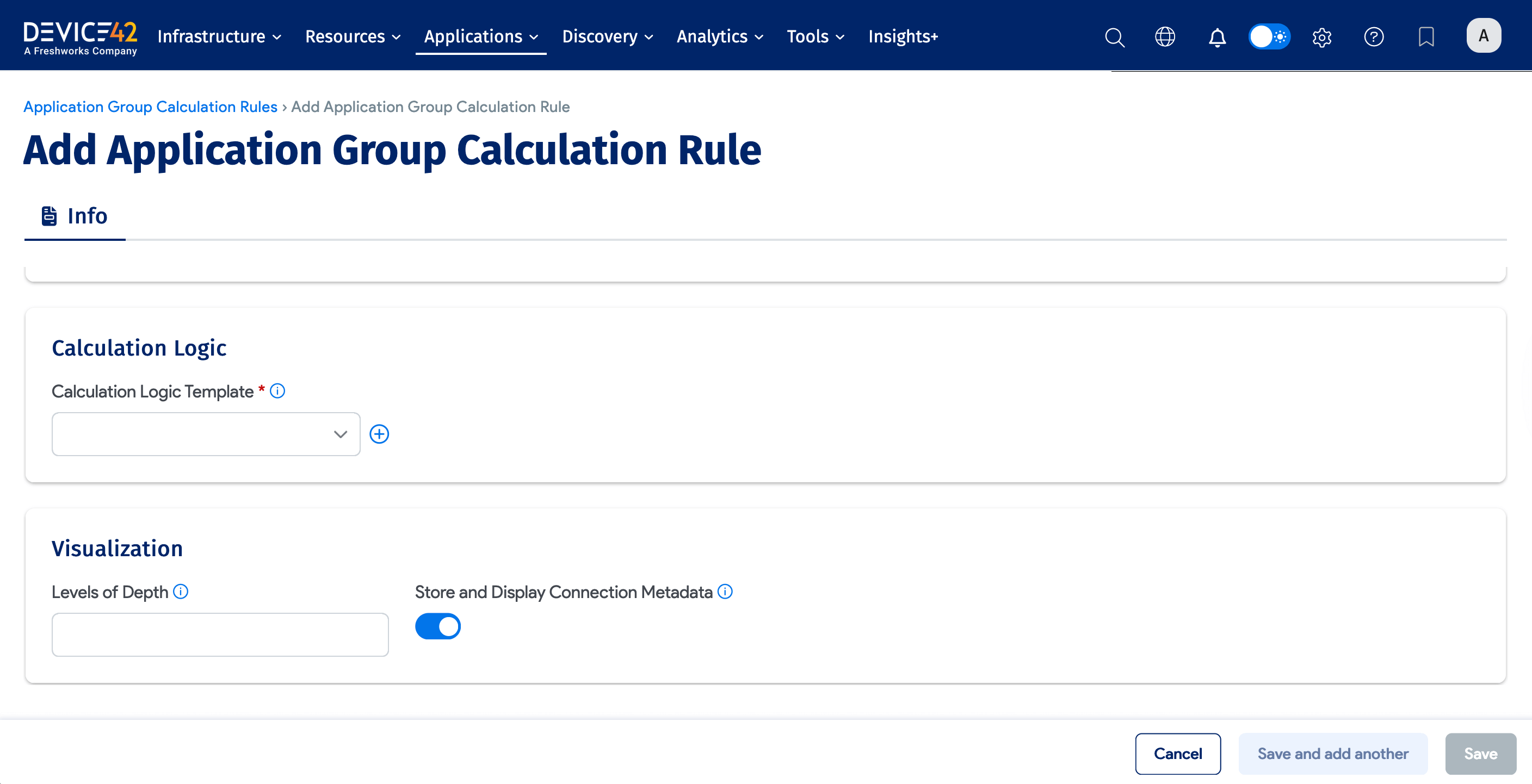Click the globe language icon
Image resolution: width=1532 pixels, height=784 pixels.
coord(1165,37)
